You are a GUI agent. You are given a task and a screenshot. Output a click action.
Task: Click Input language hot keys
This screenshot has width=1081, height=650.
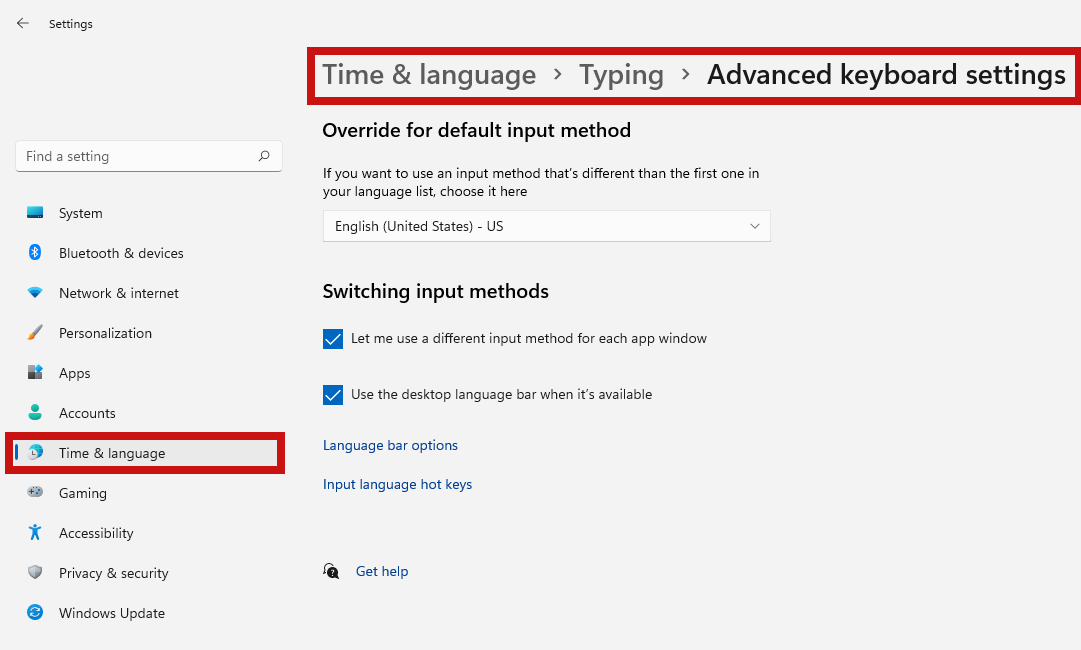click(x=397, y=484)
